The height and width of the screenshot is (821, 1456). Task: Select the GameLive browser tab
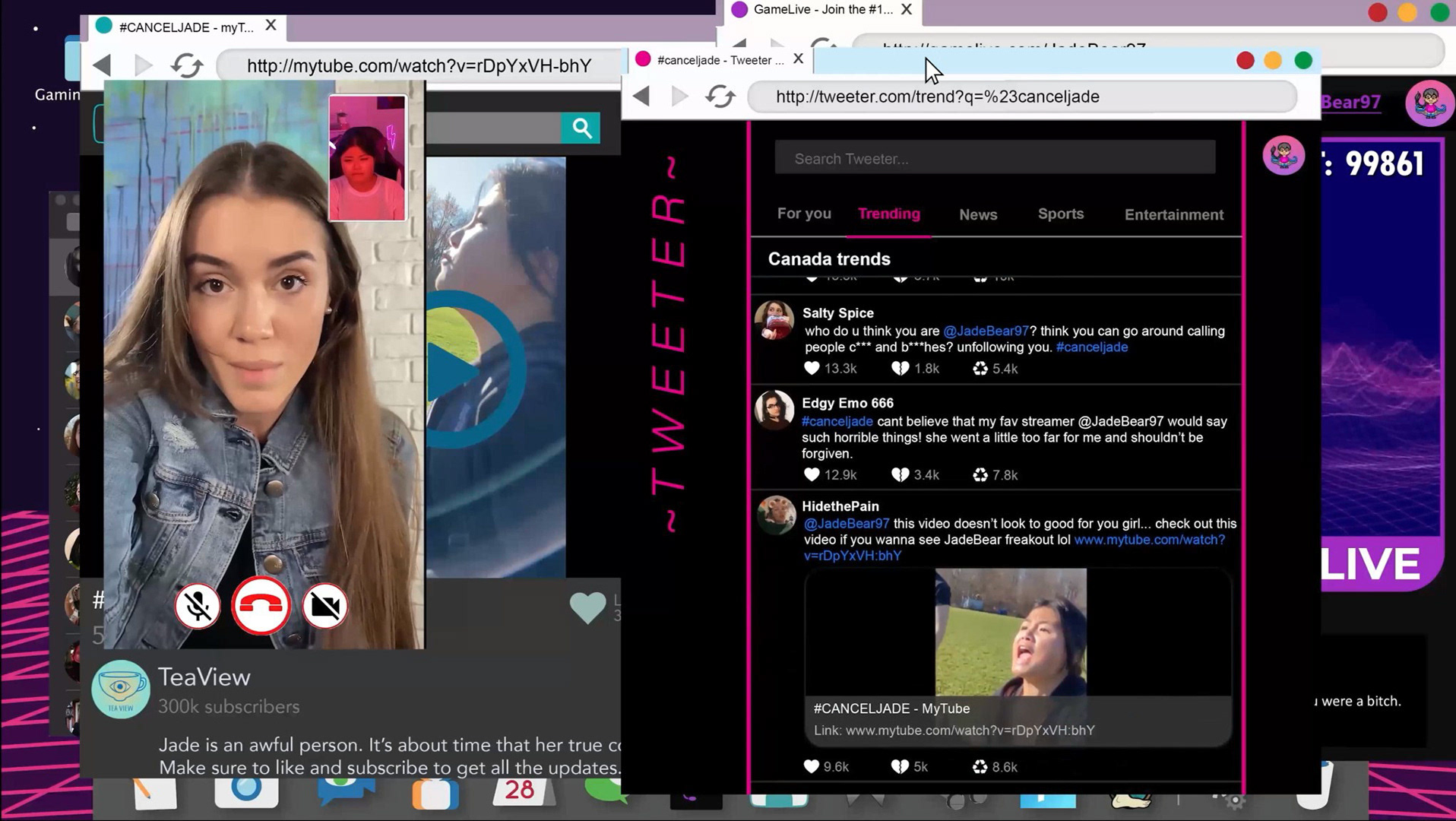pos(822,10)
